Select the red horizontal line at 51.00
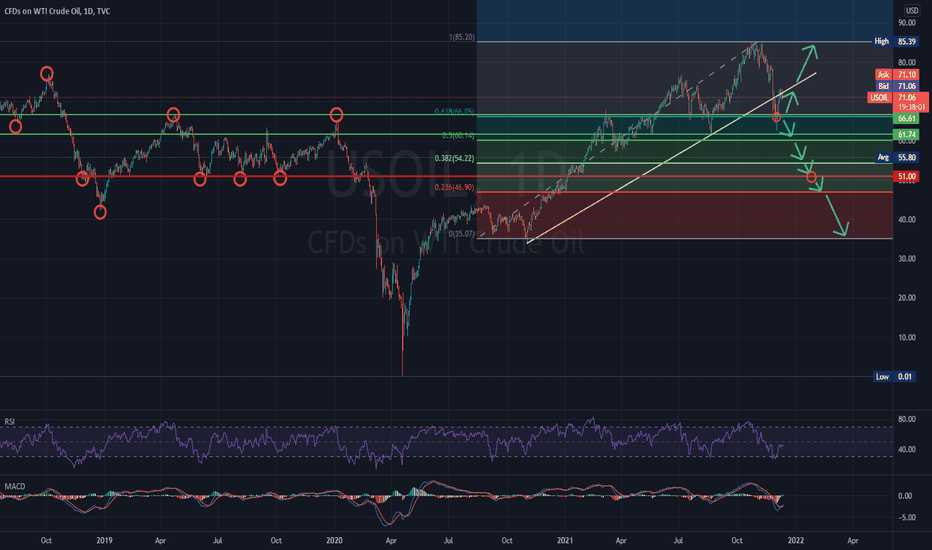Viewport: 932px width, 550px height. coord(446,177)
